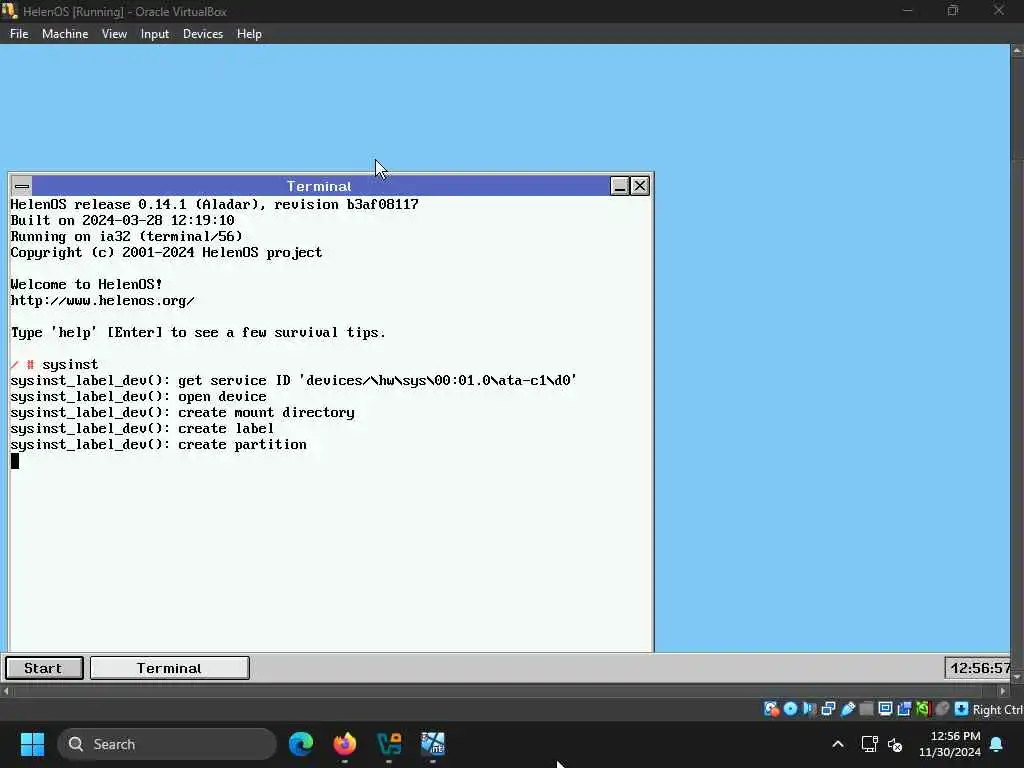Click the Terminal button in HelenOS taskbar
Viewport: 1024px width, 768px height.
[169, 668]
